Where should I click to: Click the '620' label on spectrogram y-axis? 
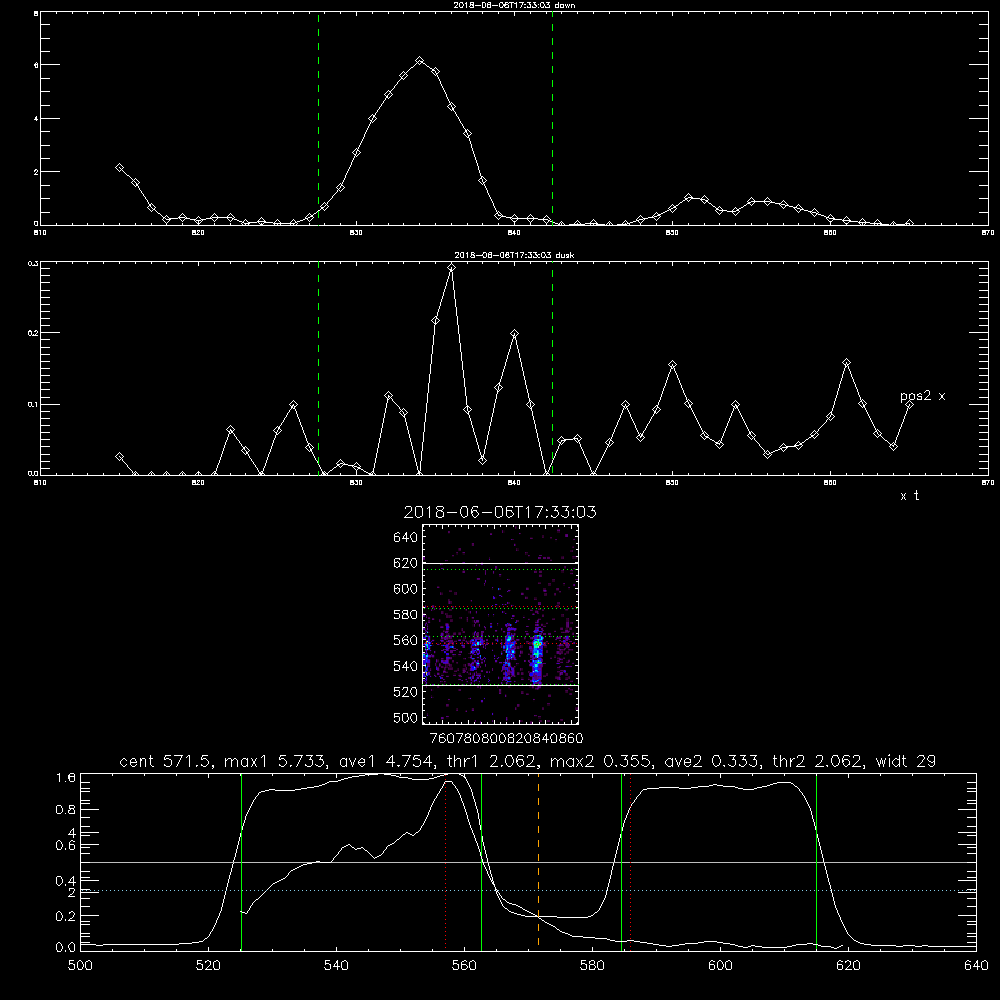(x=406, y=563)
